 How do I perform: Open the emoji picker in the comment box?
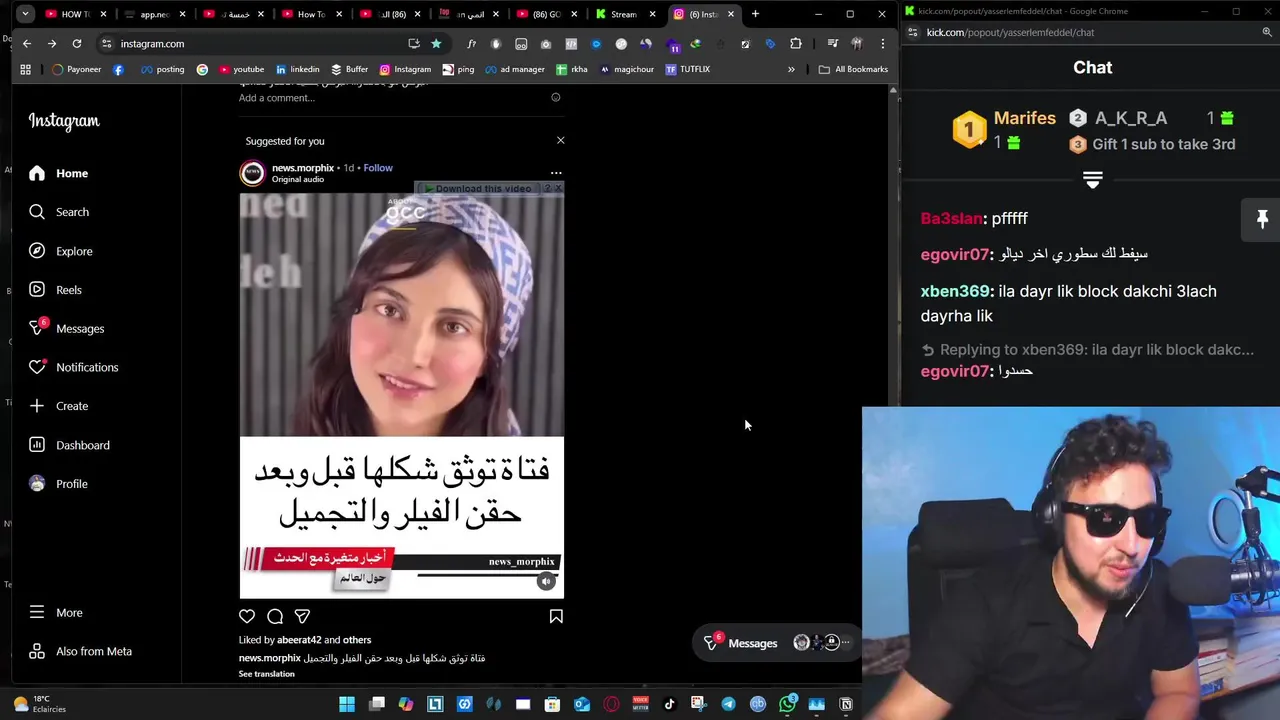pyautogui.click(x=556, y=98)
